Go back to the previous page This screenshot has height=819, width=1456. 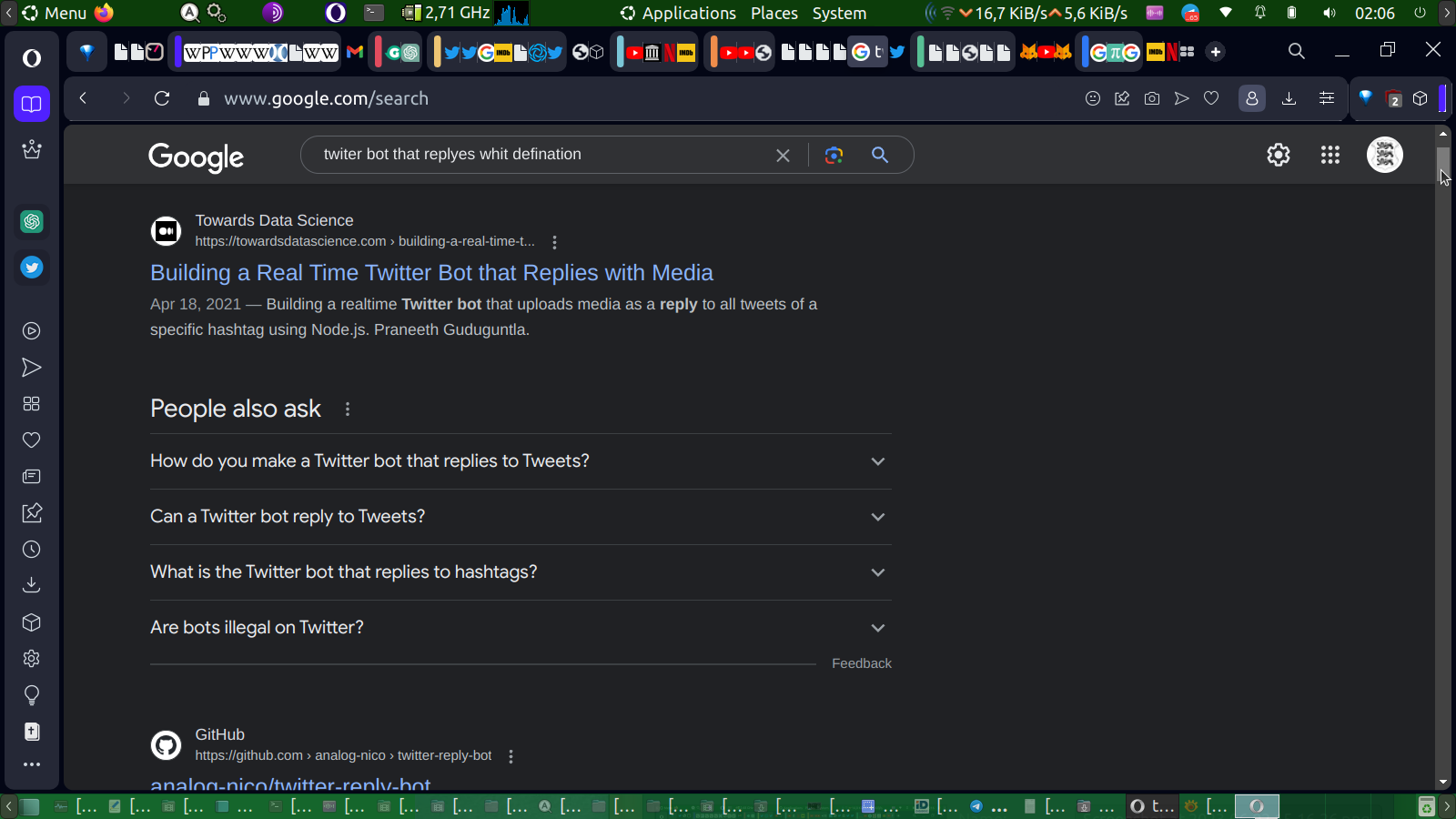(83, 98)
